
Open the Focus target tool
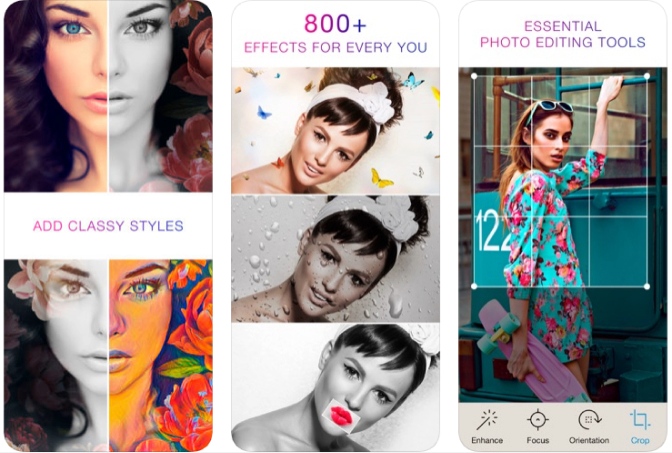(537, 420)
